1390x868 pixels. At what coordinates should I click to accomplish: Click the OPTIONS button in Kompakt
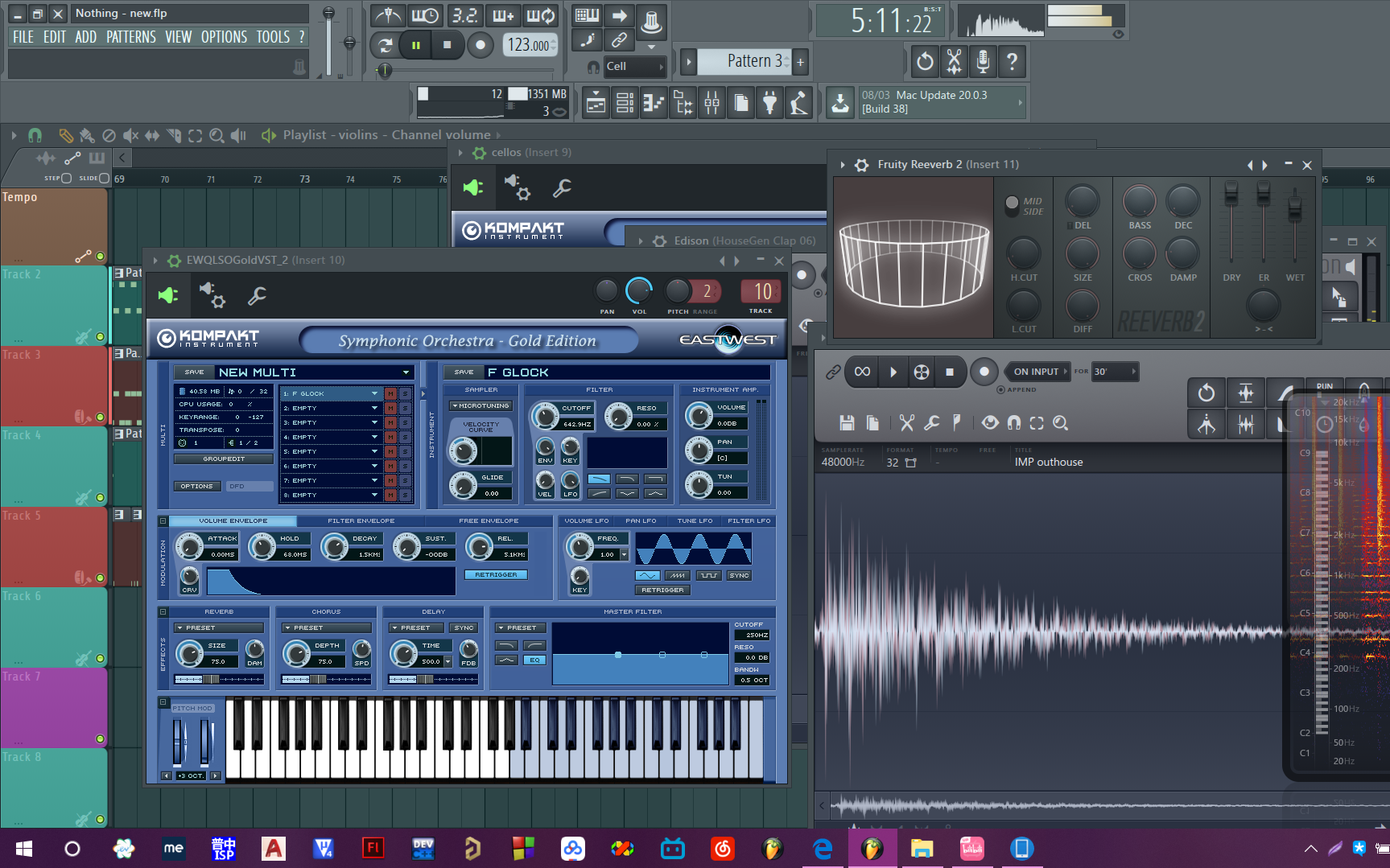pos(196,486)
